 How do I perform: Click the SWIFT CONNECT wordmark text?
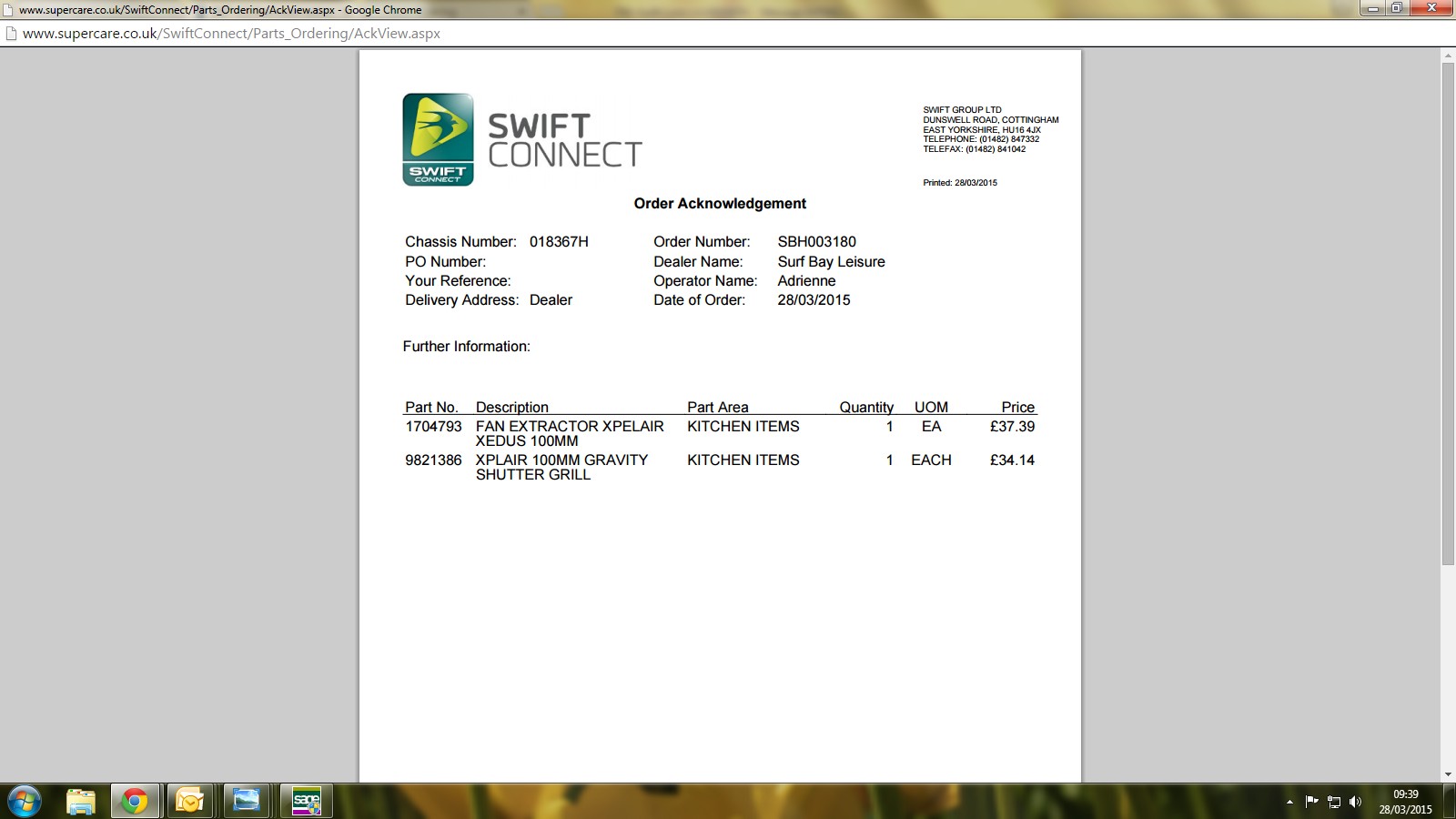(565, 140)
